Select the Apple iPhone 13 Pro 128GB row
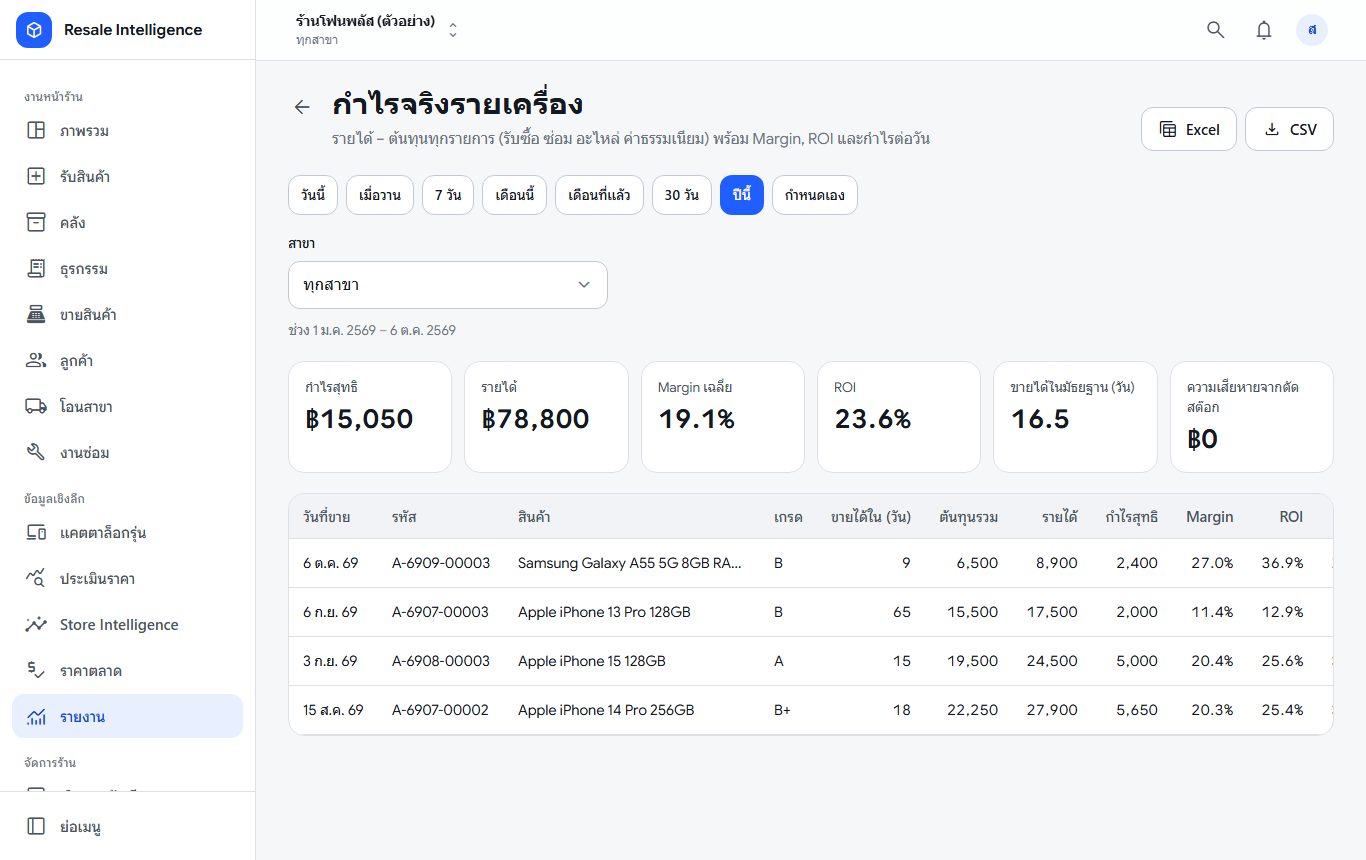The width and height of the screenshot is (1366, 860). pyautogui.click(x=810, y=612)
